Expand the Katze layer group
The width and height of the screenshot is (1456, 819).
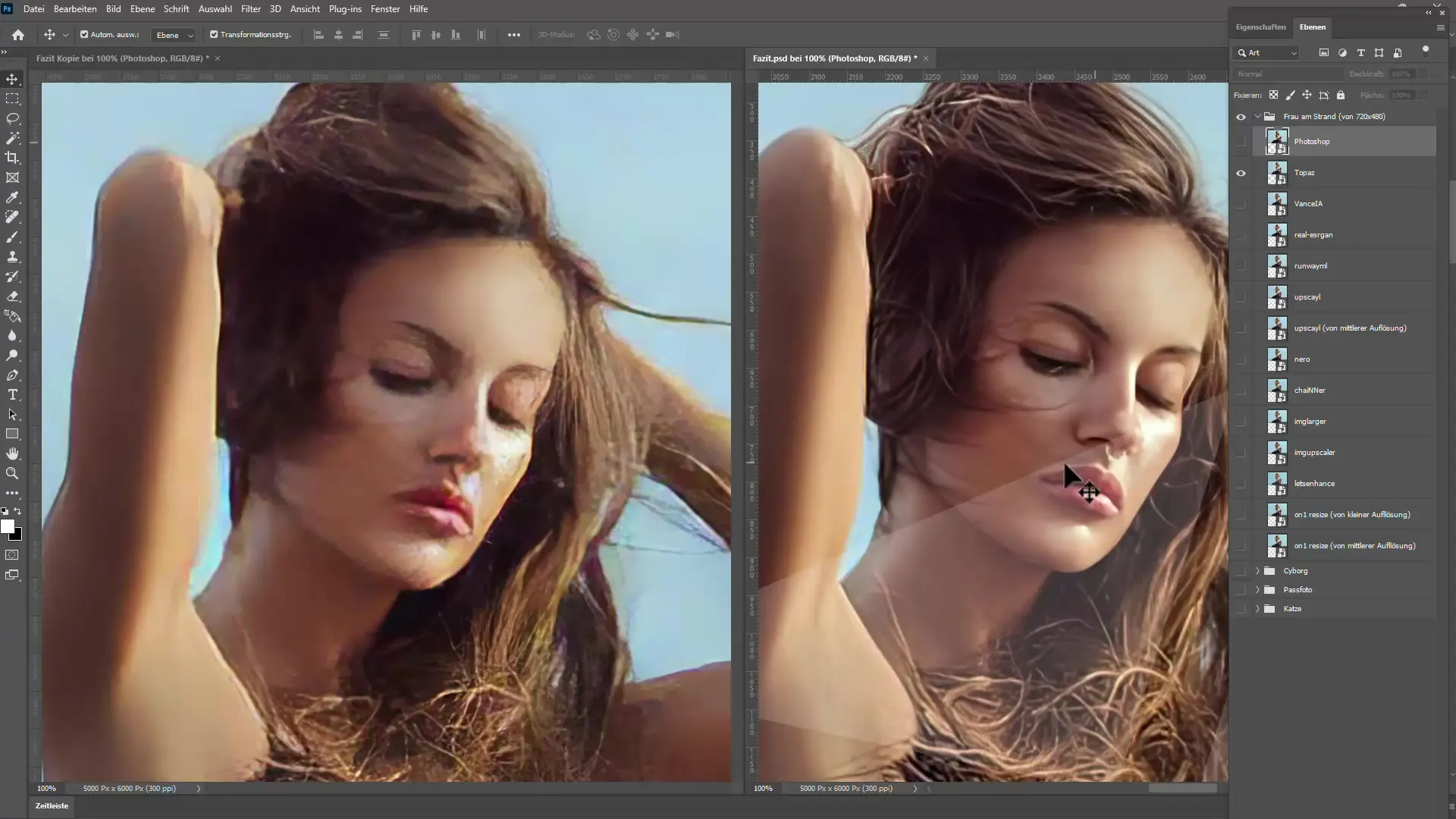pos(1257,608)
